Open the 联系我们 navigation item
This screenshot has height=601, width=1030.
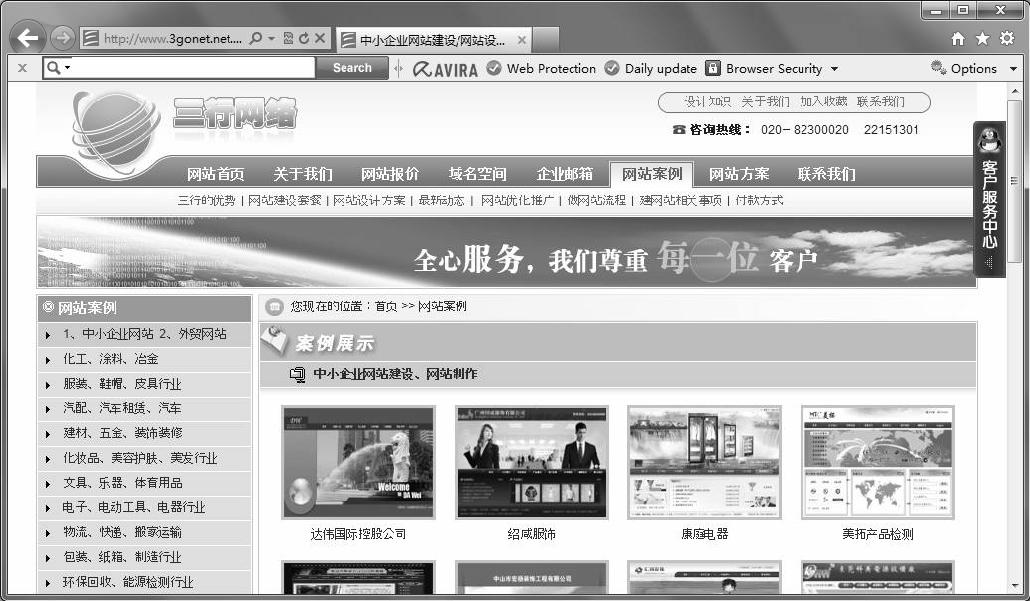pyautogui.click(x=826, y=174)
